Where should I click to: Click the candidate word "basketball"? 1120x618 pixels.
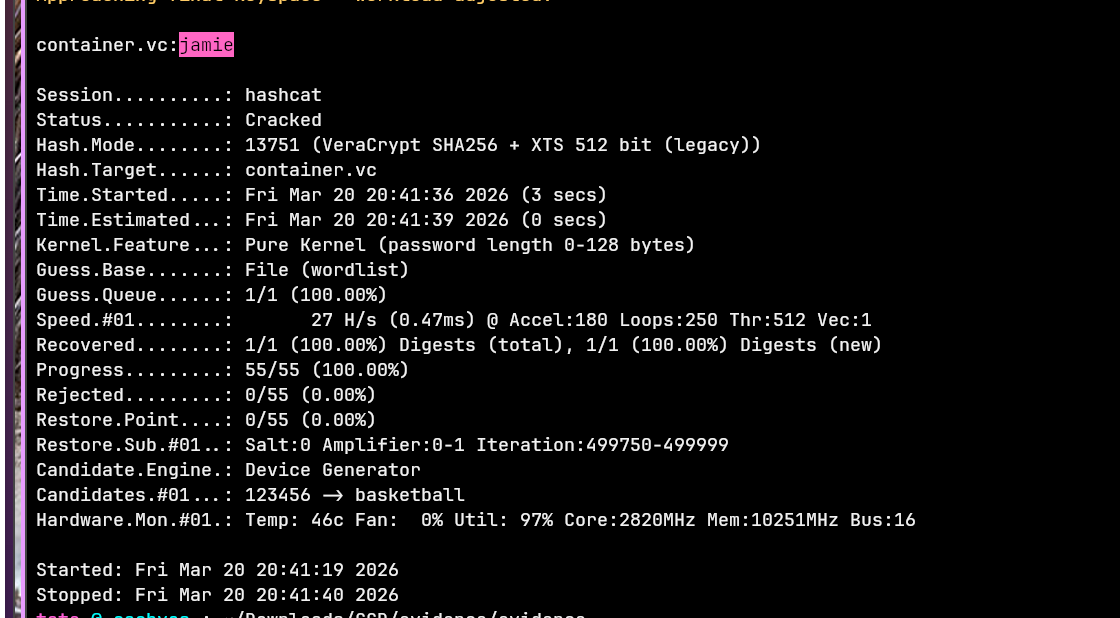[410, 495]
